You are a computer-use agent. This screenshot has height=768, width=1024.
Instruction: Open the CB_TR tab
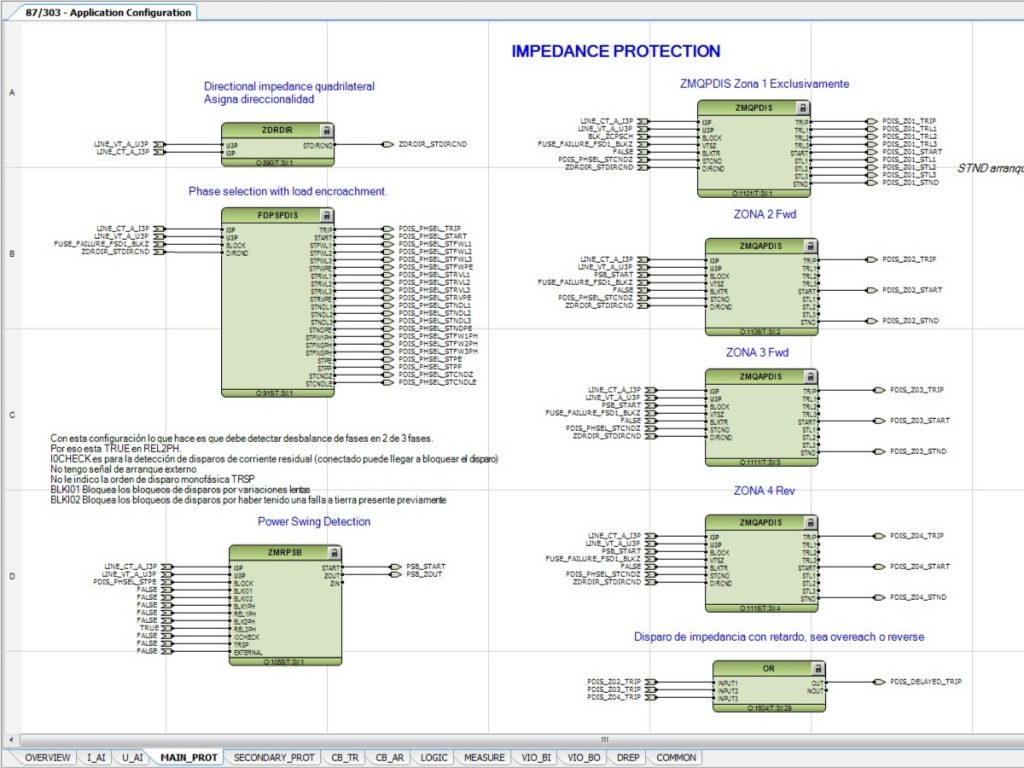345,758
